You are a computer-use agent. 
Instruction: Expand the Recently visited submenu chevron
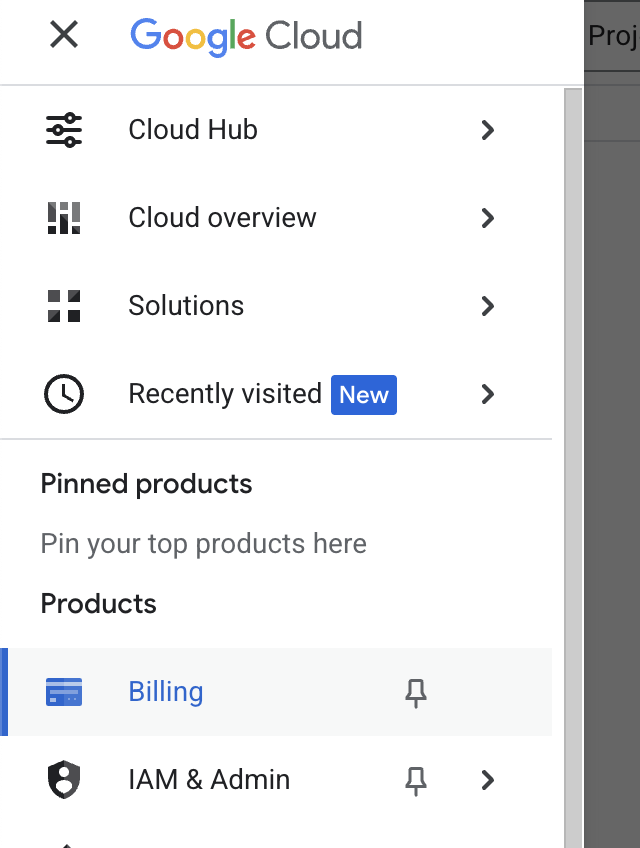(x=488, y=394)
